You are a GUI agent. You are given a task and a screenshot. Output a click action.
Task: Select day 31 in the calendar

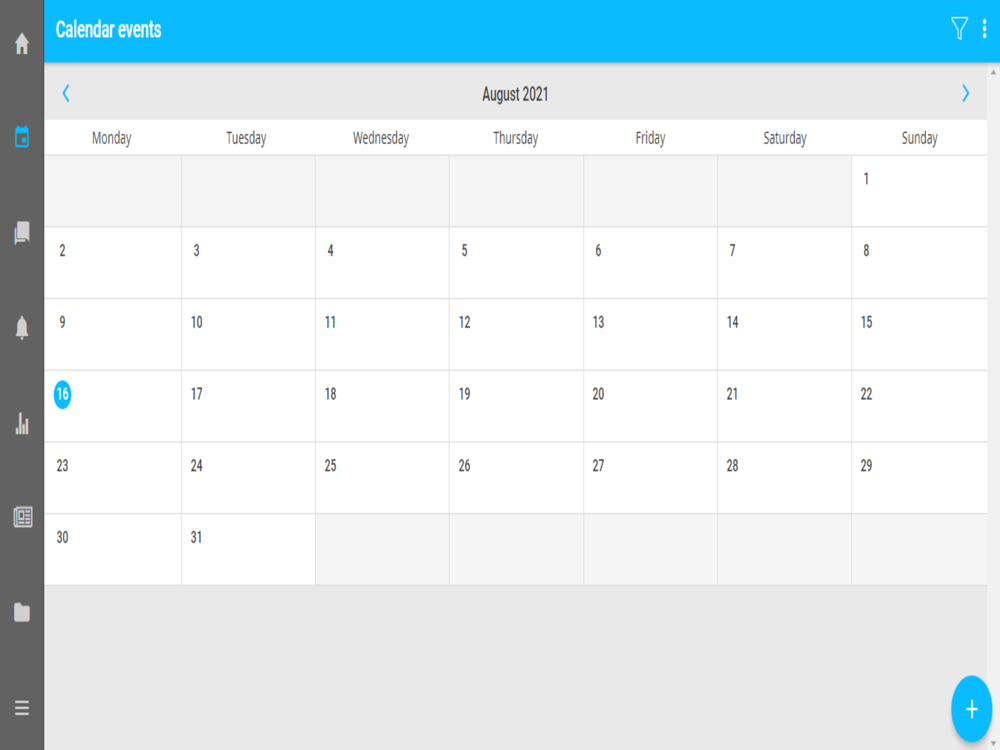pos(248,550)
